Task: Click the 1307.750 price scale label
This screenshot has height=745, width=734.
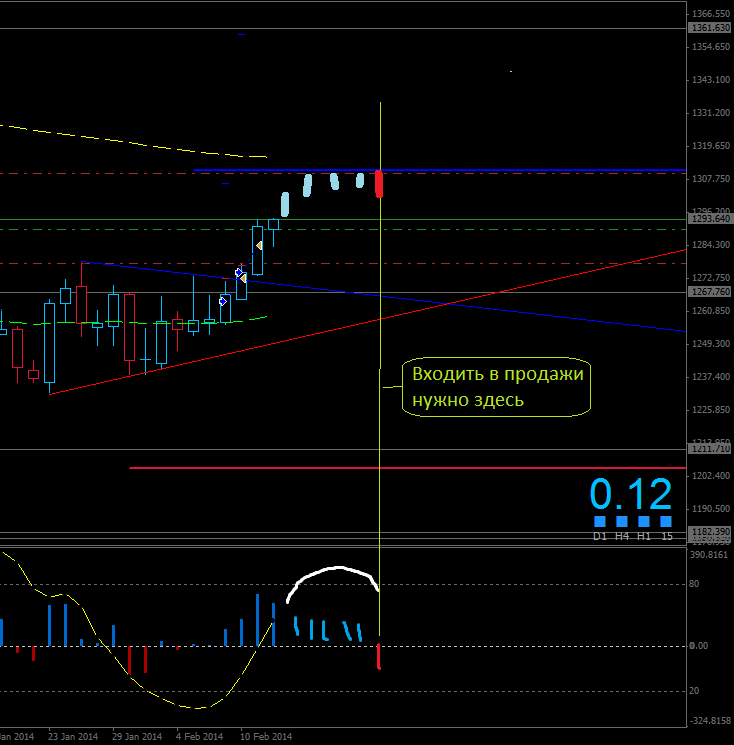Action: (x=711, y=179)
